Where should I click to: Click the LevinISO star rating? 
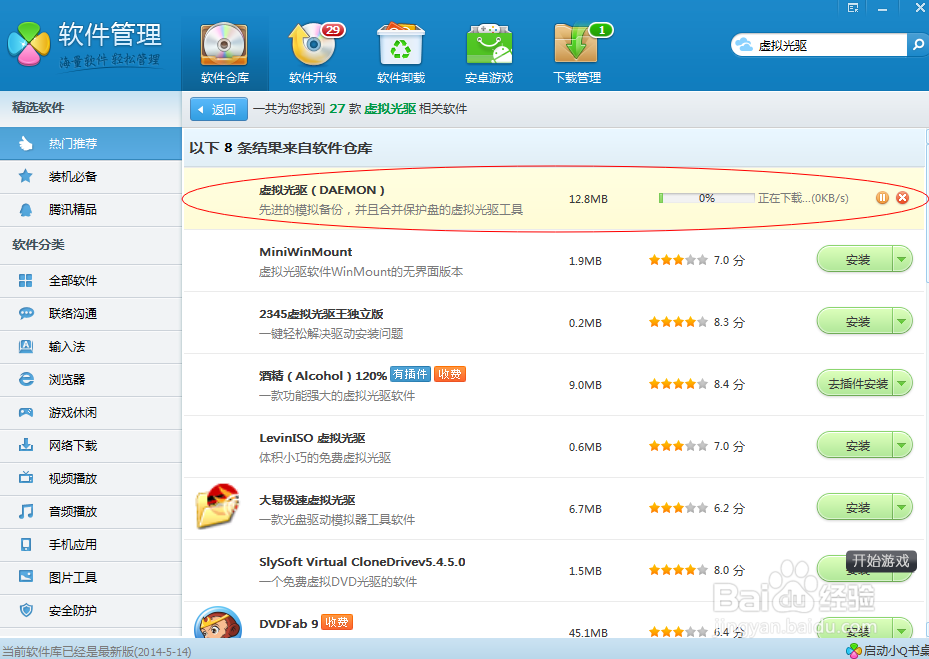678,446
